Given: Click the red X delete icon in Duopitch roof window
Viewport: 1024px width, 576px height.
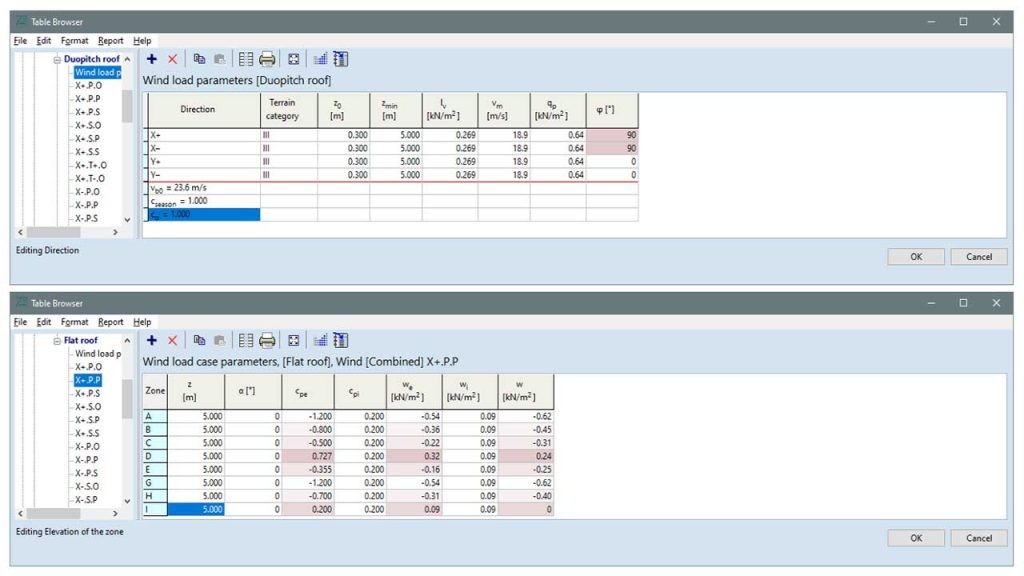Looking at the screenshot, I should [x=172, y=60].
